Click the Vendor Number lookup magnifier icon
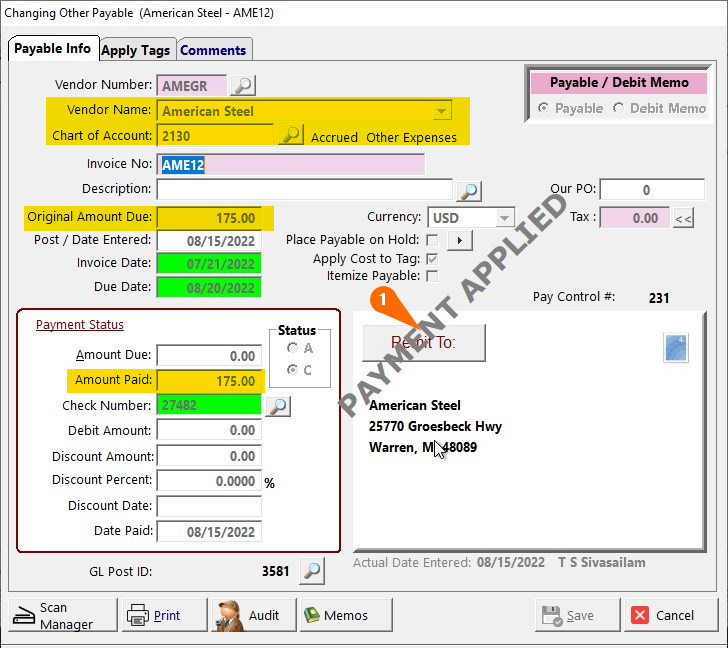 click(x=243, y=85)
